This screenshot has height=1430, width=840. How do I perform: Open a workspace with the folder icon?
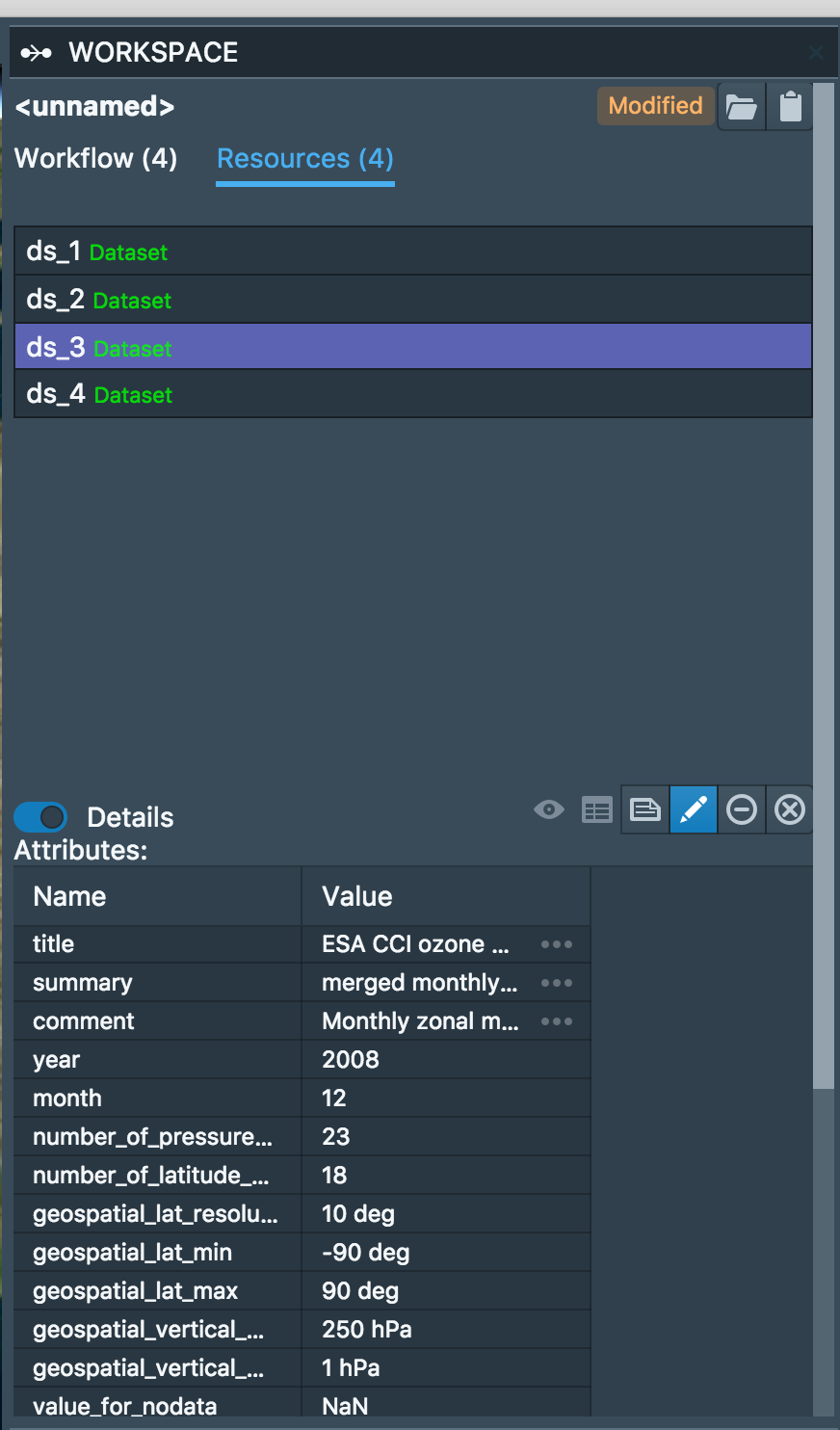click(x=741, y=106)
